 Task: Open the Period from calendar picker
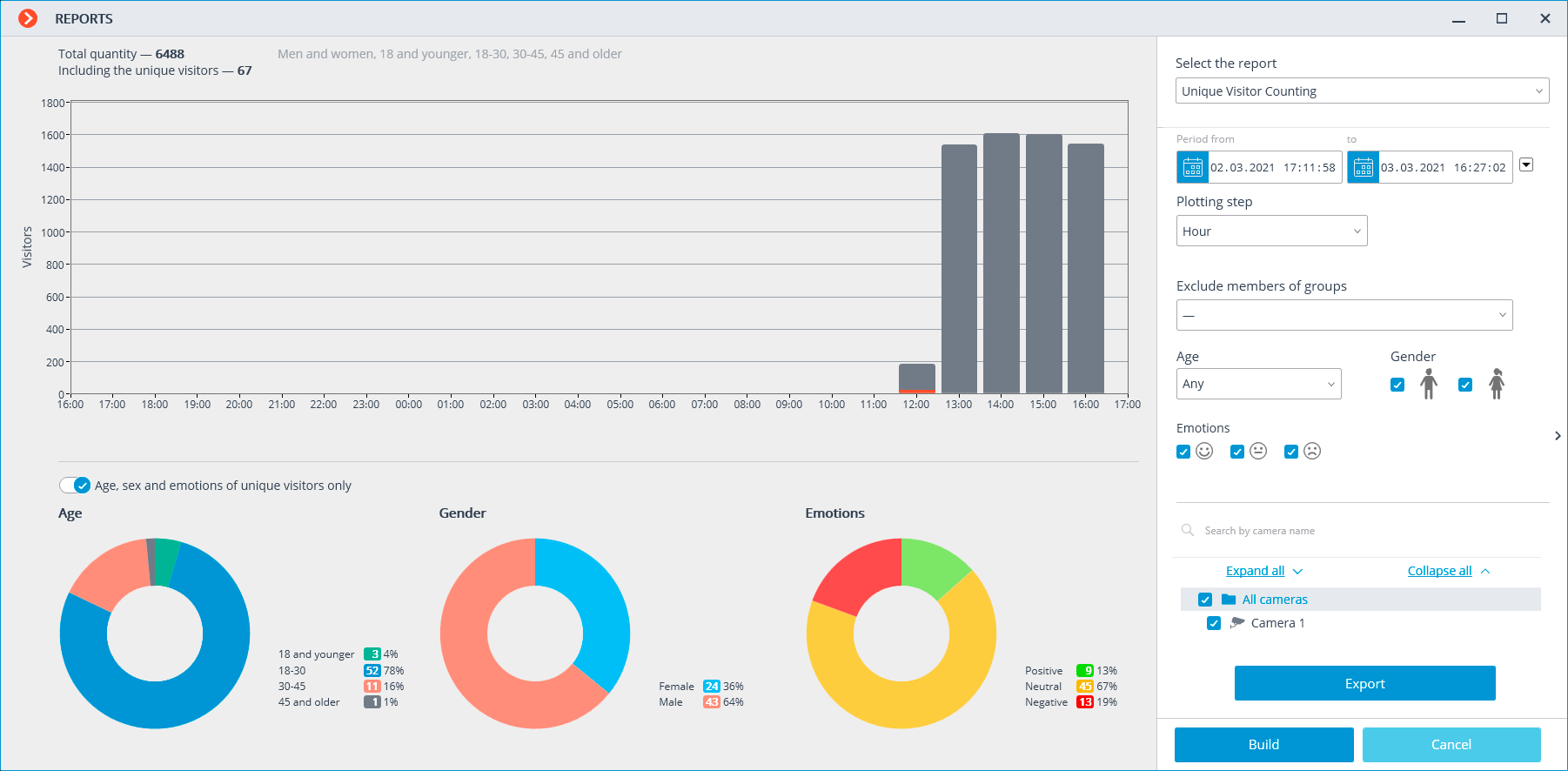pyautogui.click(x=1192, y=167)
